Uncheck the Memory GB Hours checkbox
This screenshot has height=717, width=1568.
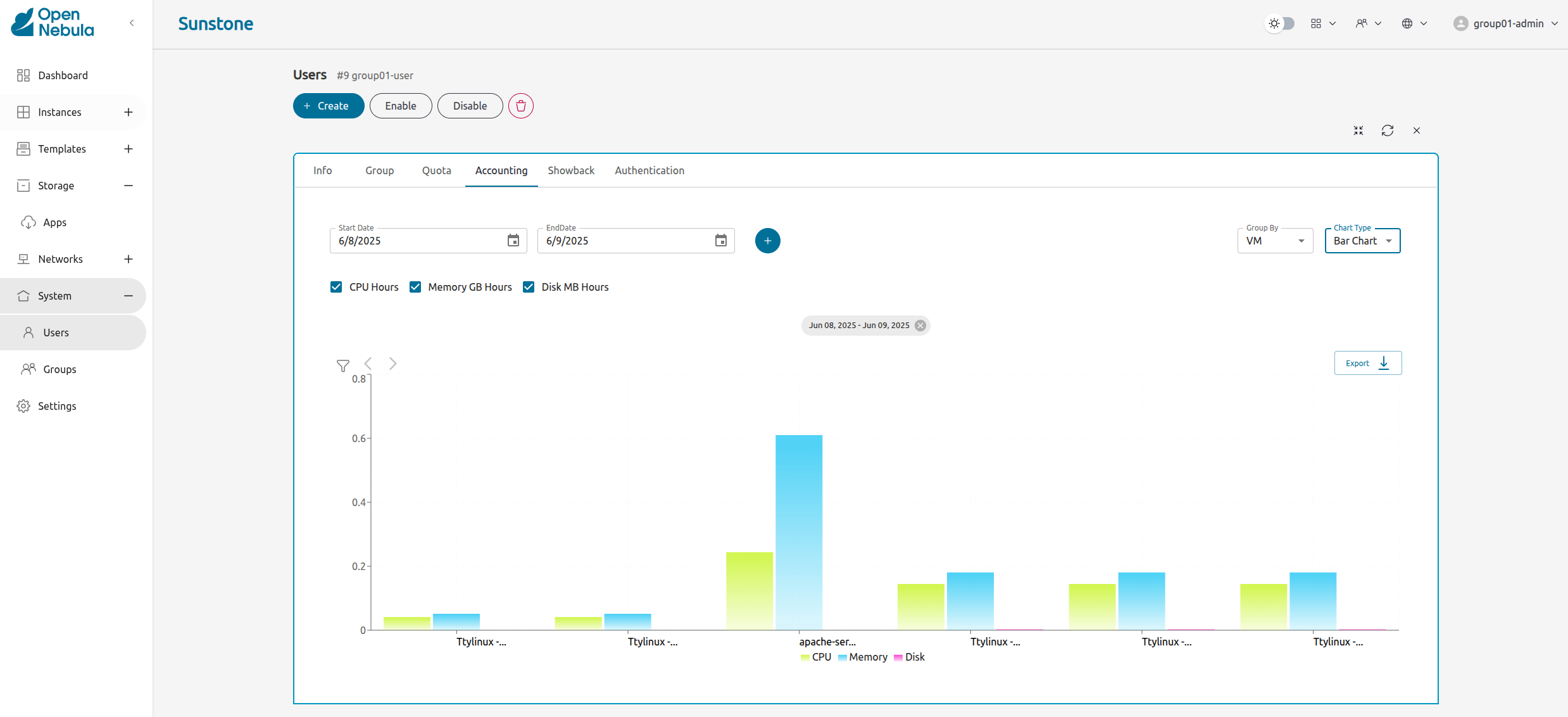point(415,287)
